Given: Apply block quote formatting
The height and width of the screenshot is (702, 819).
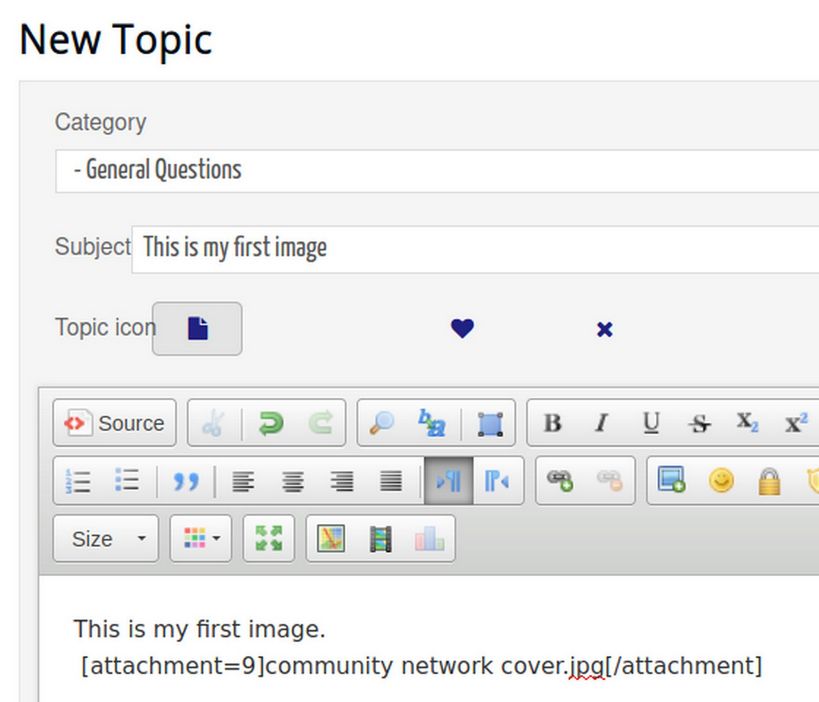Looking at the screenshot, I should point(186,482).
